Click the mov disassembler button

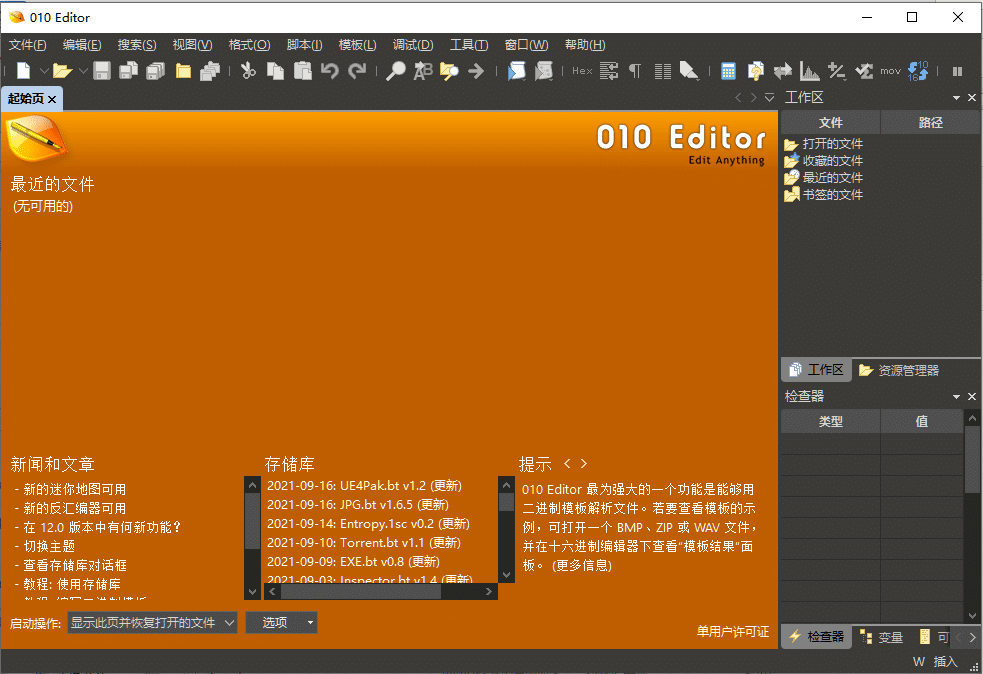pyautogui.click(x=890, y=71)
